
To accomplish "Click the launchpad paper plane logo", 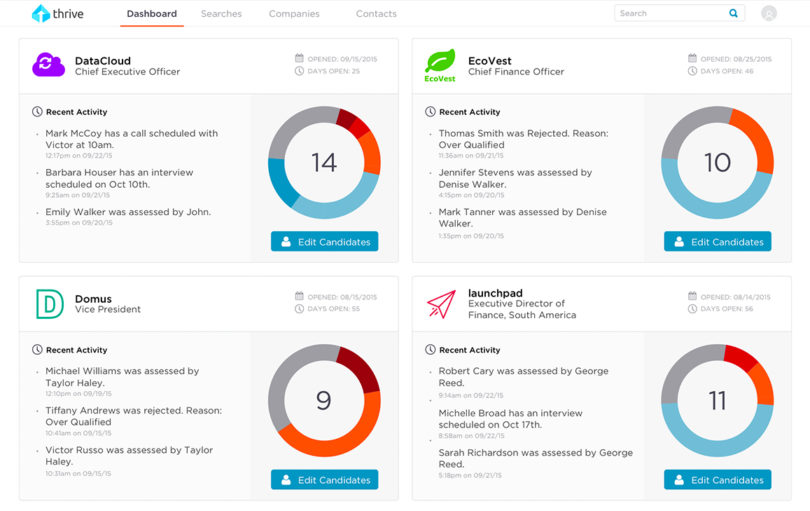I will (x=442, y=304).
